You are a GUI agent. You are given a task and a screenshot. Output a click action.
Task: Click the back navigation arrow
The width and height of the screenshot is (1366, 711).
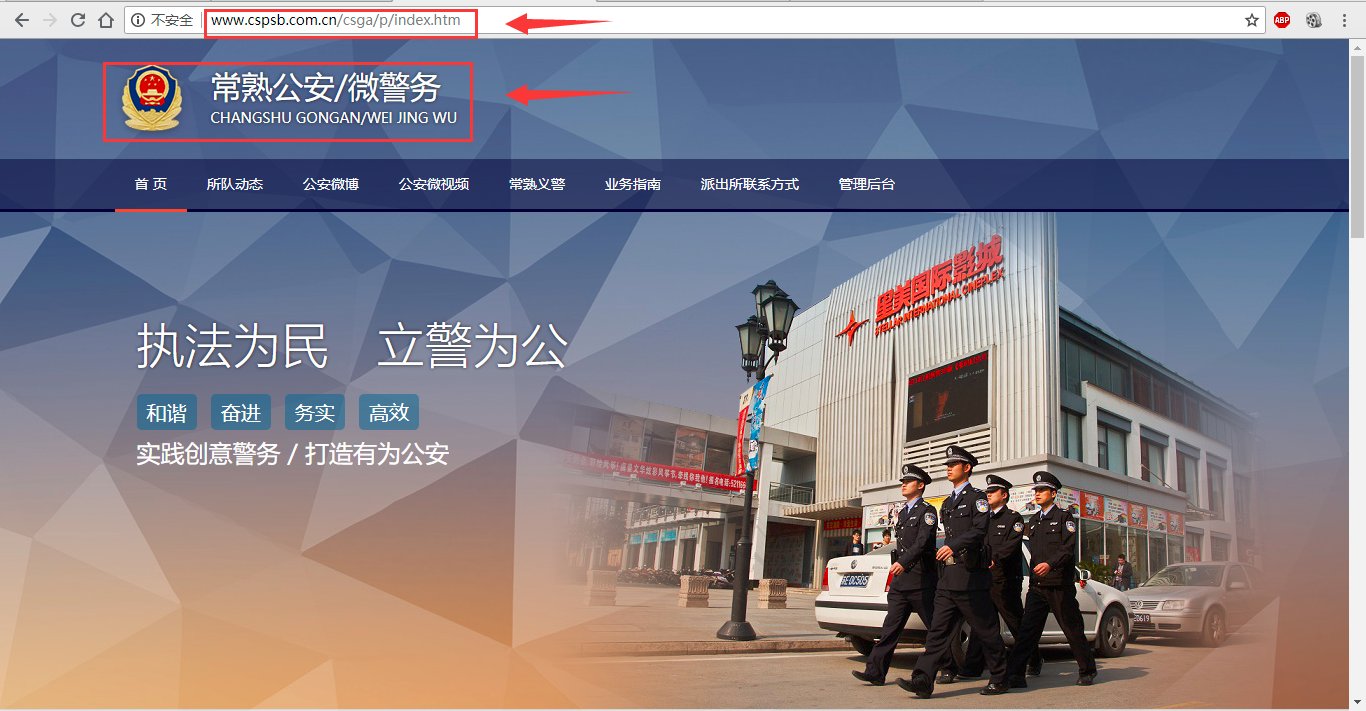(21, 19)
